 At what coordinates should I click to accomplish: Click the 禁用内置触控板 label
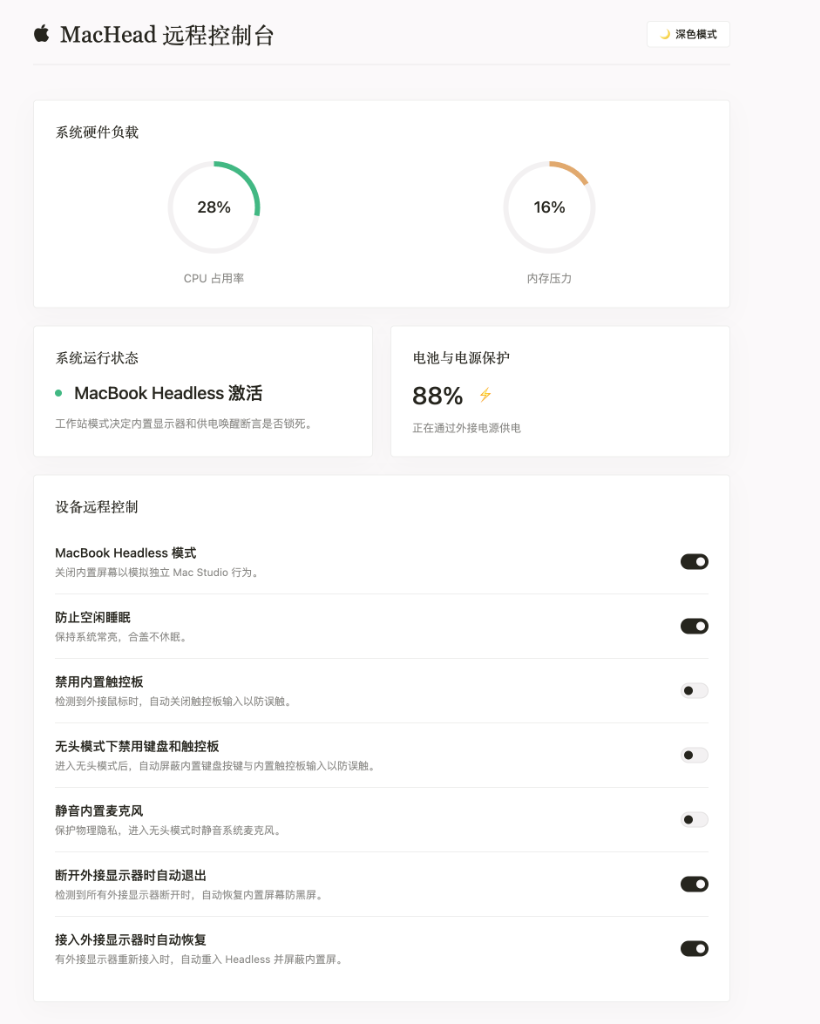[99, 682]
